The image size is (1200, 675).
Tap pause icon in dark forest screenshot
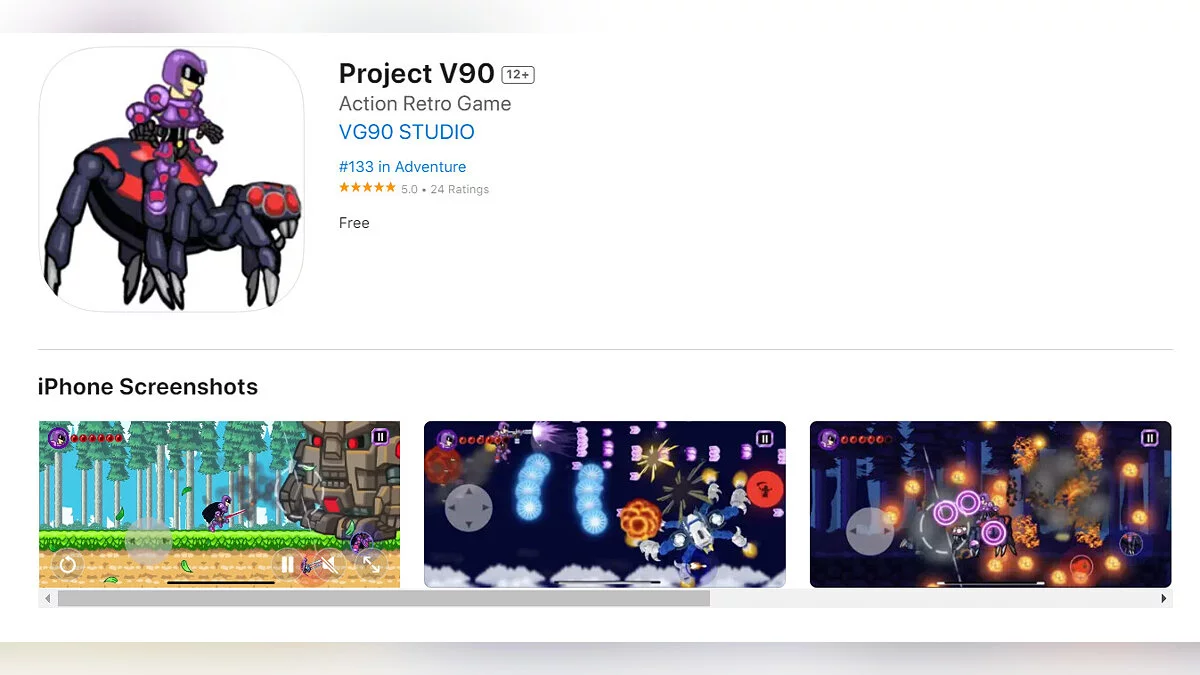[x=1150, y=438]
